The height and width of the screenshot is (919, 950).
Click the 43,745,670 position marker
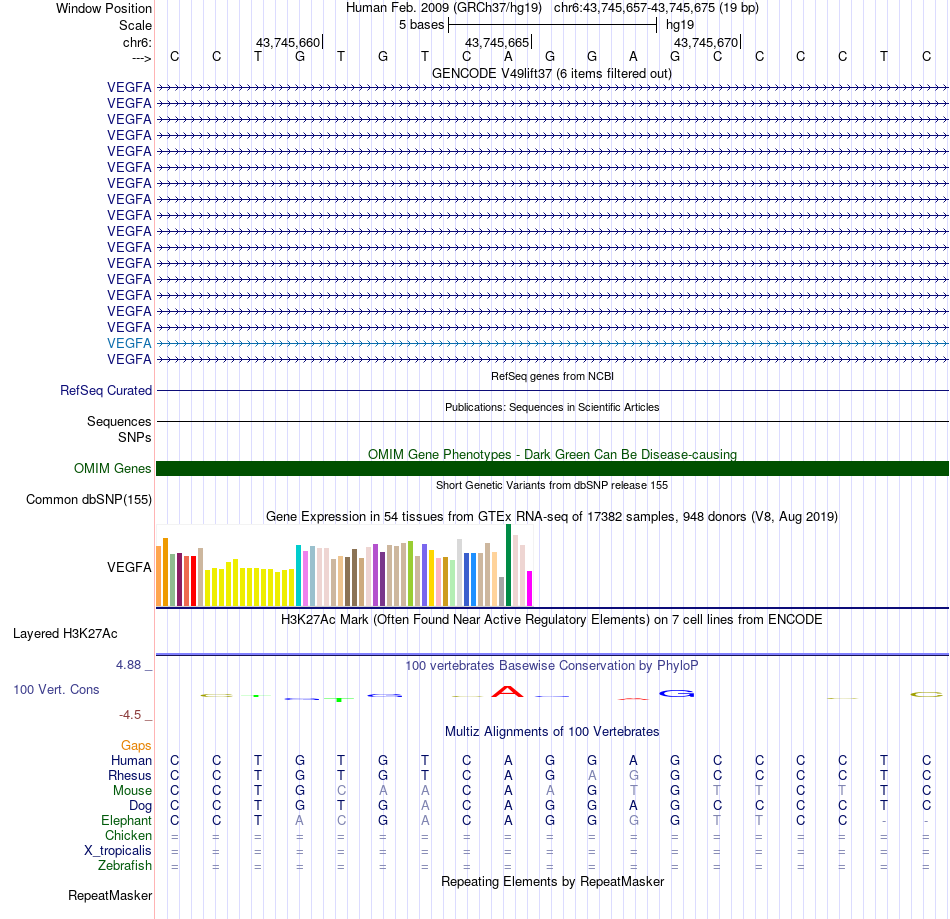click(x=706, y=42)
